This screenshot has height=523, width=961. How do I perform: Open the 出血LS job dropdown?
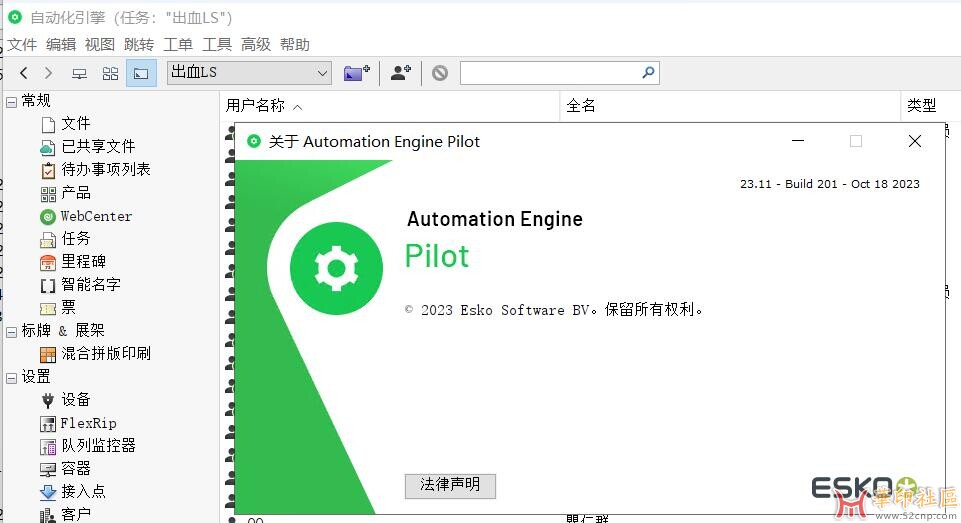[x=249, y=73]
